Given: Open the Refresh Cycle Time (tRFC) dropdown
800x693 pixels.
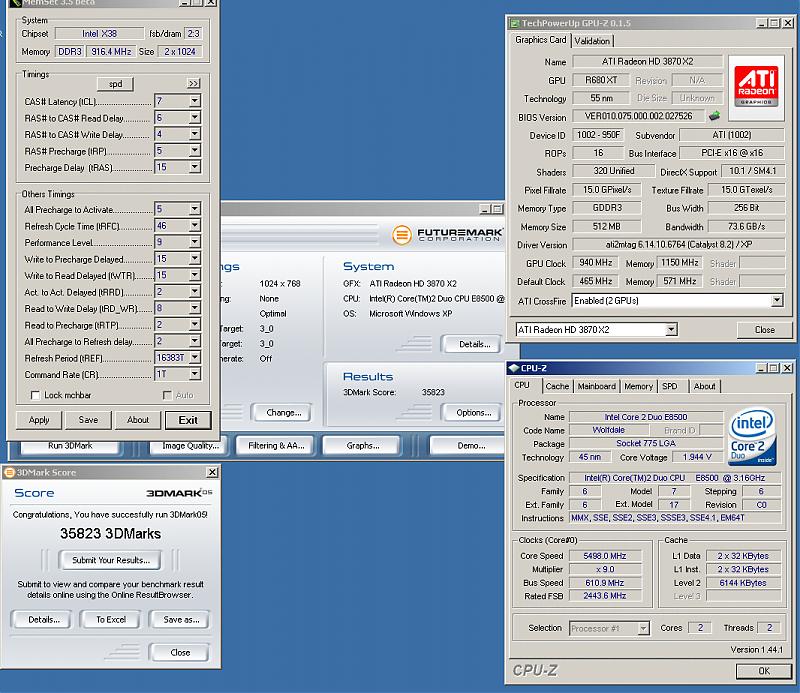Looking at the screenshot, I should click(195, 226).
